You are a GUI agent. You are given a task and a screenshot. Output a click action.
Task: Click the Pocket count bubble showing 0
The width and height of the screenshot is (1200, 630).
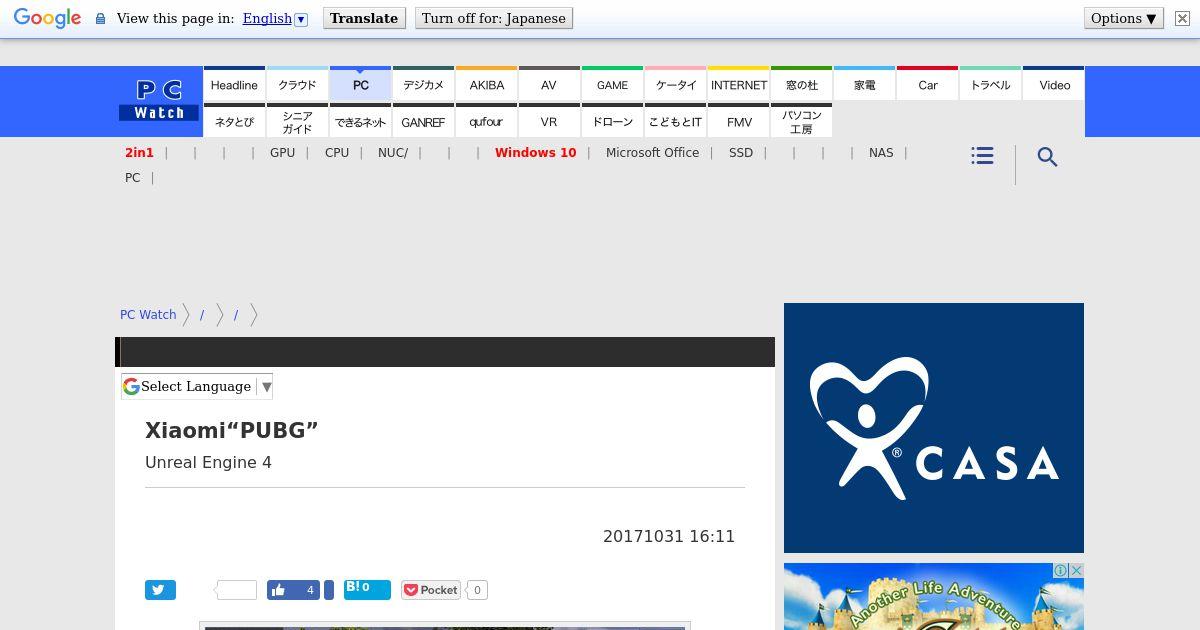tap(477, 590)
